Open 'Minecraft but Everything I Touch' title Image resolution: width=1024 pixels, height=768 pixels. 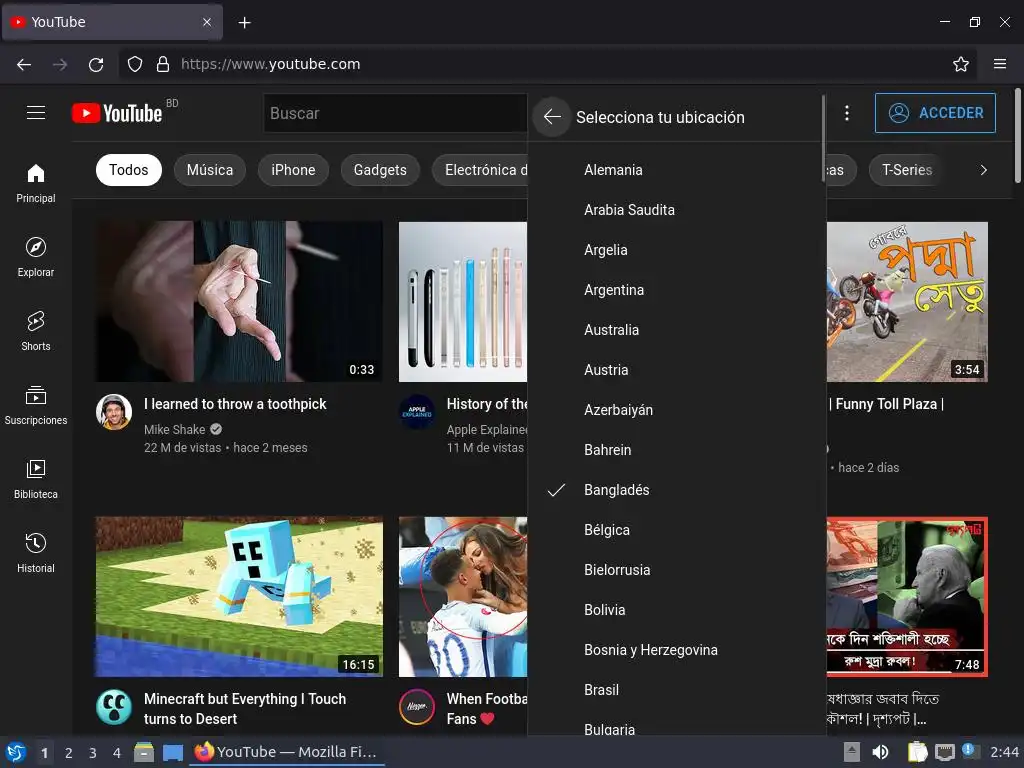click(x=245, y=709)
